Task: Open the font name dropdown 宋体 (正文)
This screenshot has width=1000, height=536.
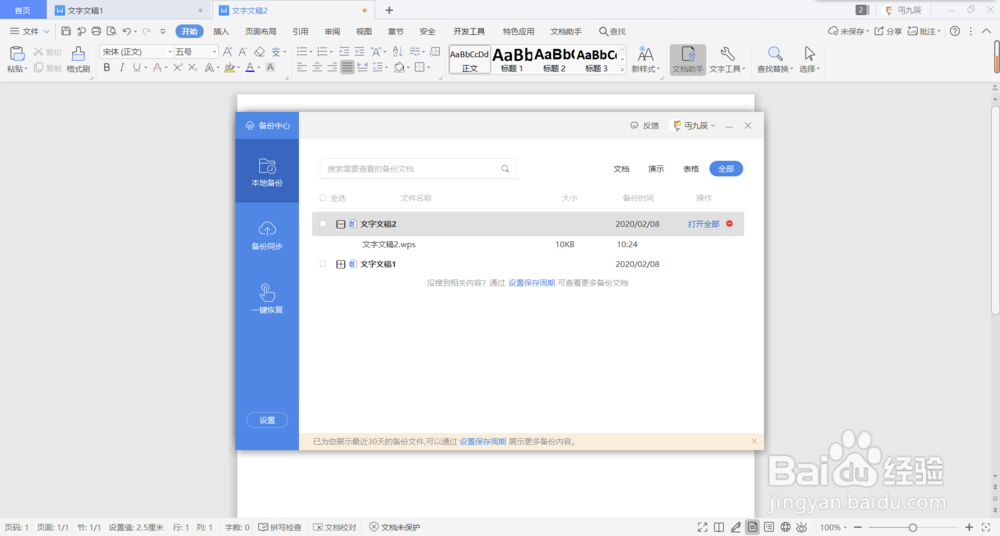Action: (170, 52)
